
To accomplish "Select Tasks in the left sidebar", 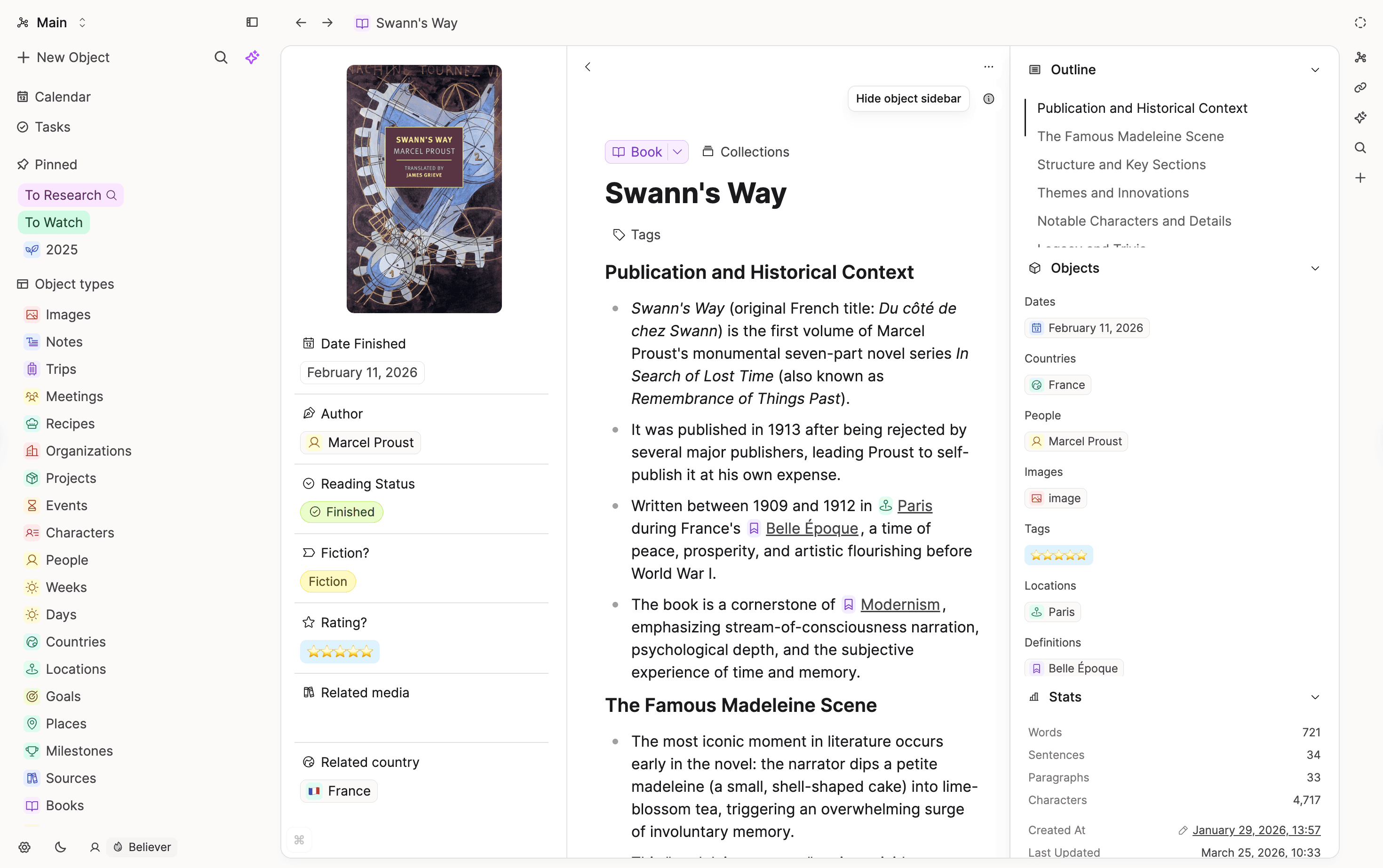I will [x=53, y=127].
